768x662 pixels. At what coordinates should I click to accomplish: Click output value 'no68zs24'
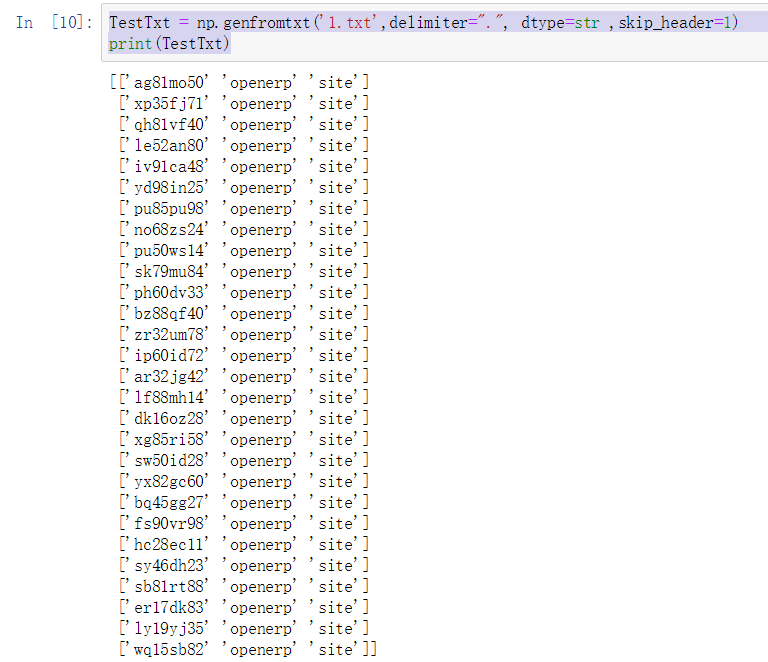[169, 230]
